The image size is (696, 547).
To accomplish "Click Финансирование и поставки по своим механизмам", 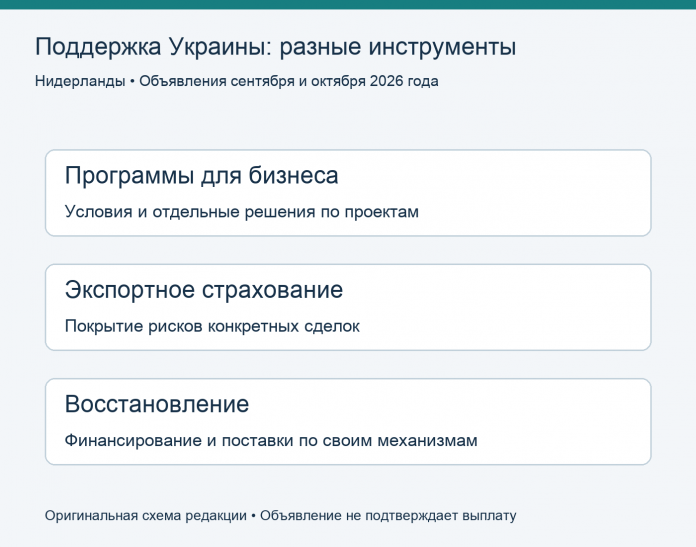I will tap(271, 441).
